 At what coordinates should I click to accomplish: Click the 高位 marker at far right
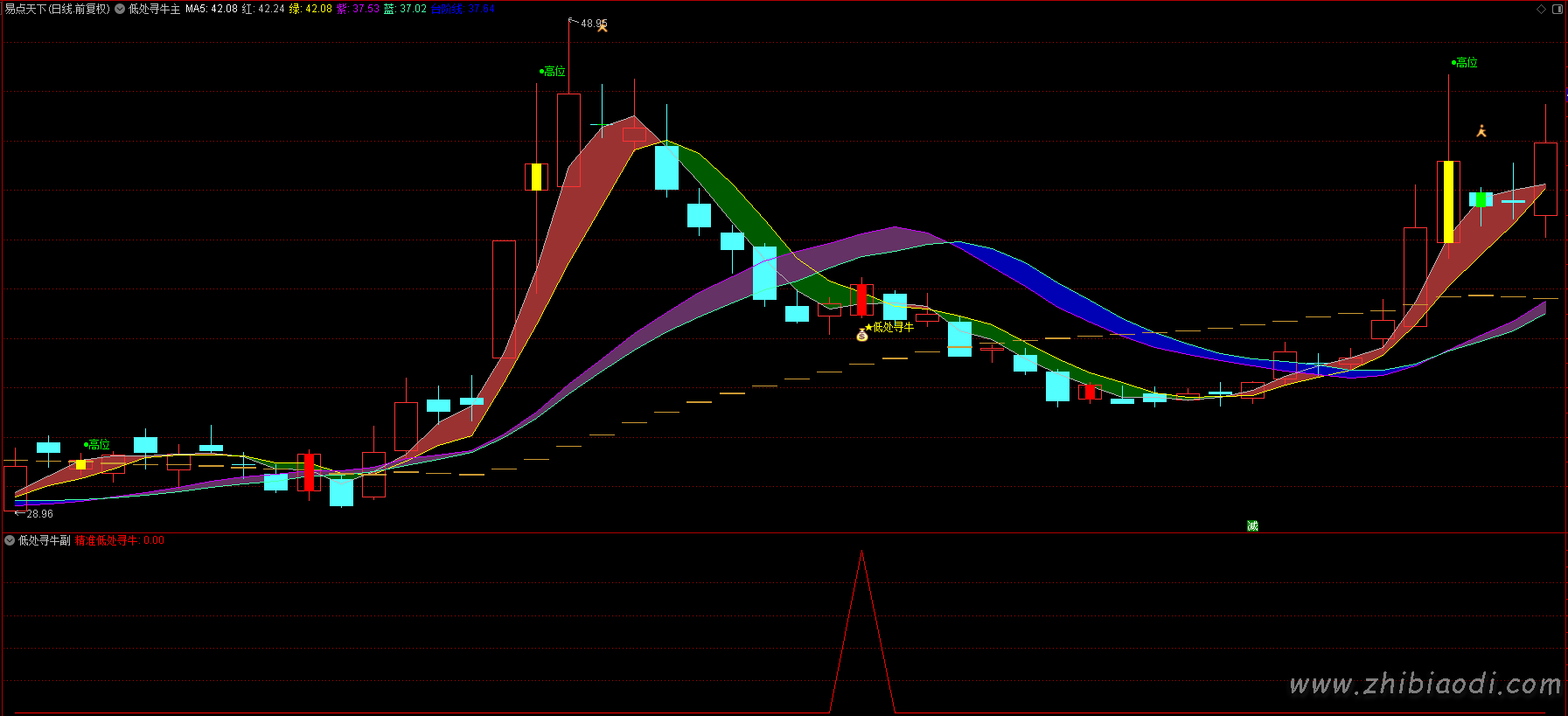click(x=1466, y=63)
